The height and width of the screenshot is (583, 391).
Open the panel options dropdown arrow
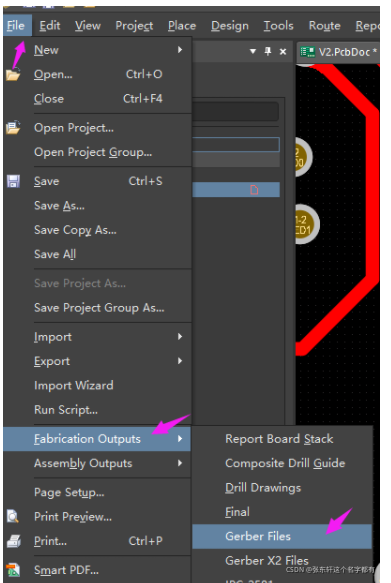tap(253, 51)
